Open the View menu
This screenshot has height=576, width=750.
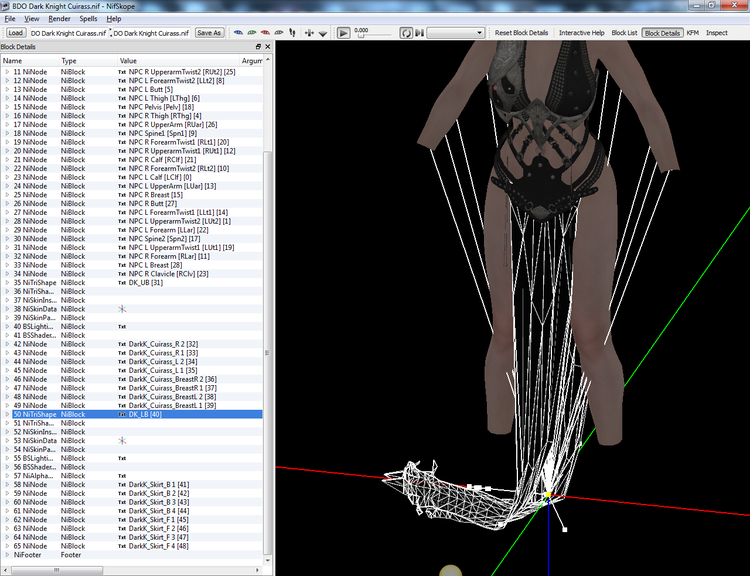tap(32, 19)
